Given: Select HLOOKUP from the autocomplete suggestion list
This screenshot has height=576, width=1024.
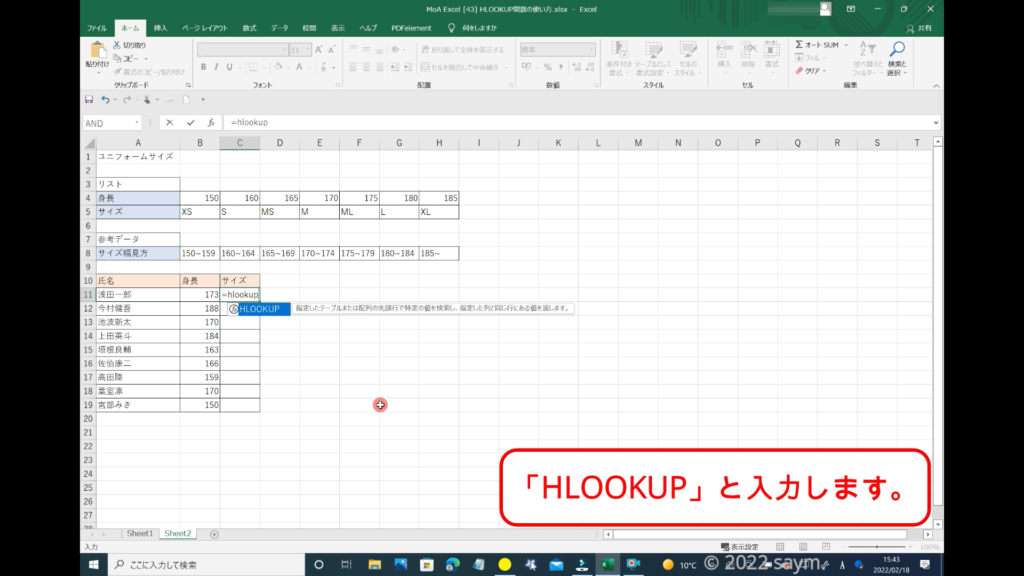Looking at the screenshot, I should 259,309.
